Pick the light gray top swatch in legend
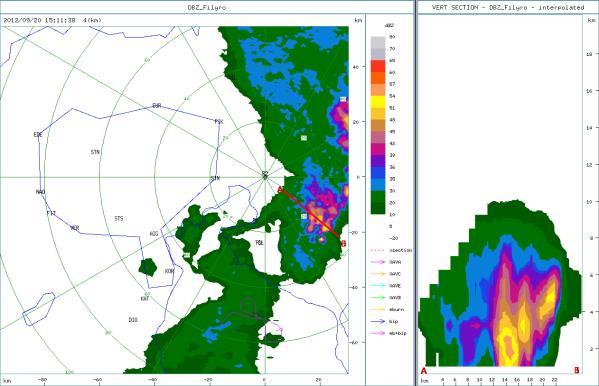 pyautogui.click(x=378, y=42)
